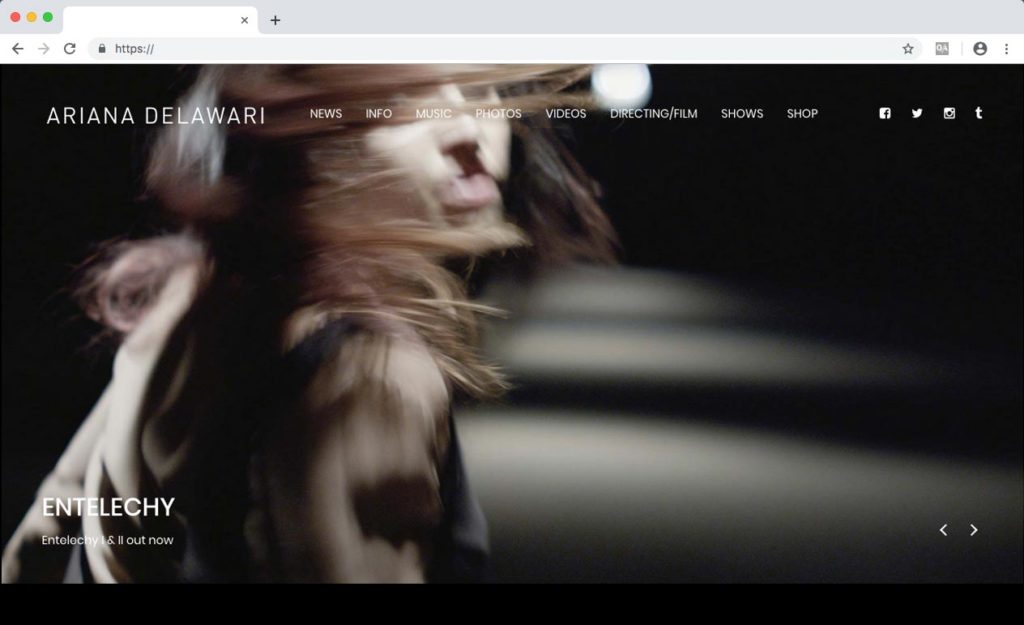The height and width of the screenshot is (625, 1024).
Task: Open the MUSIC menu item
Action: (434, 114)
